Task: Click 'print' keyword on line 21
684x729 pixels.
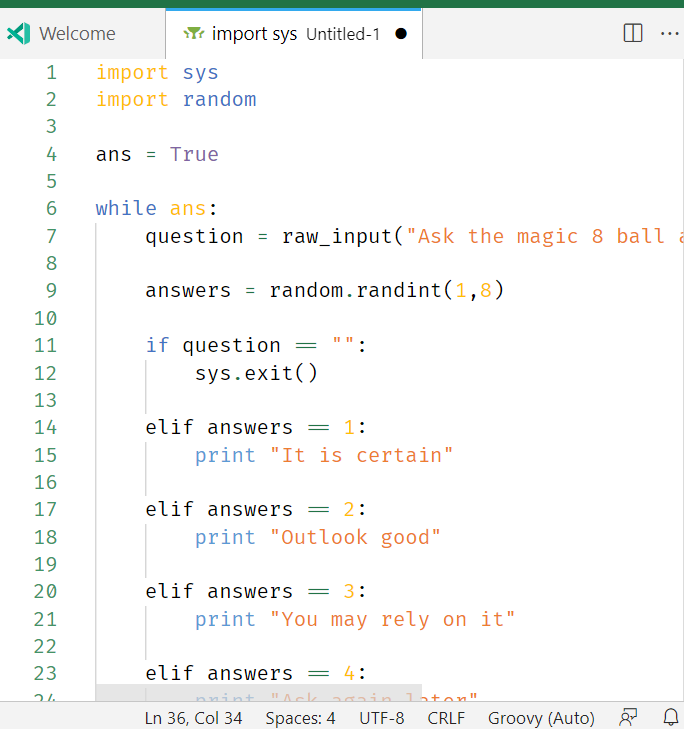Action: (x=226, y=619)
